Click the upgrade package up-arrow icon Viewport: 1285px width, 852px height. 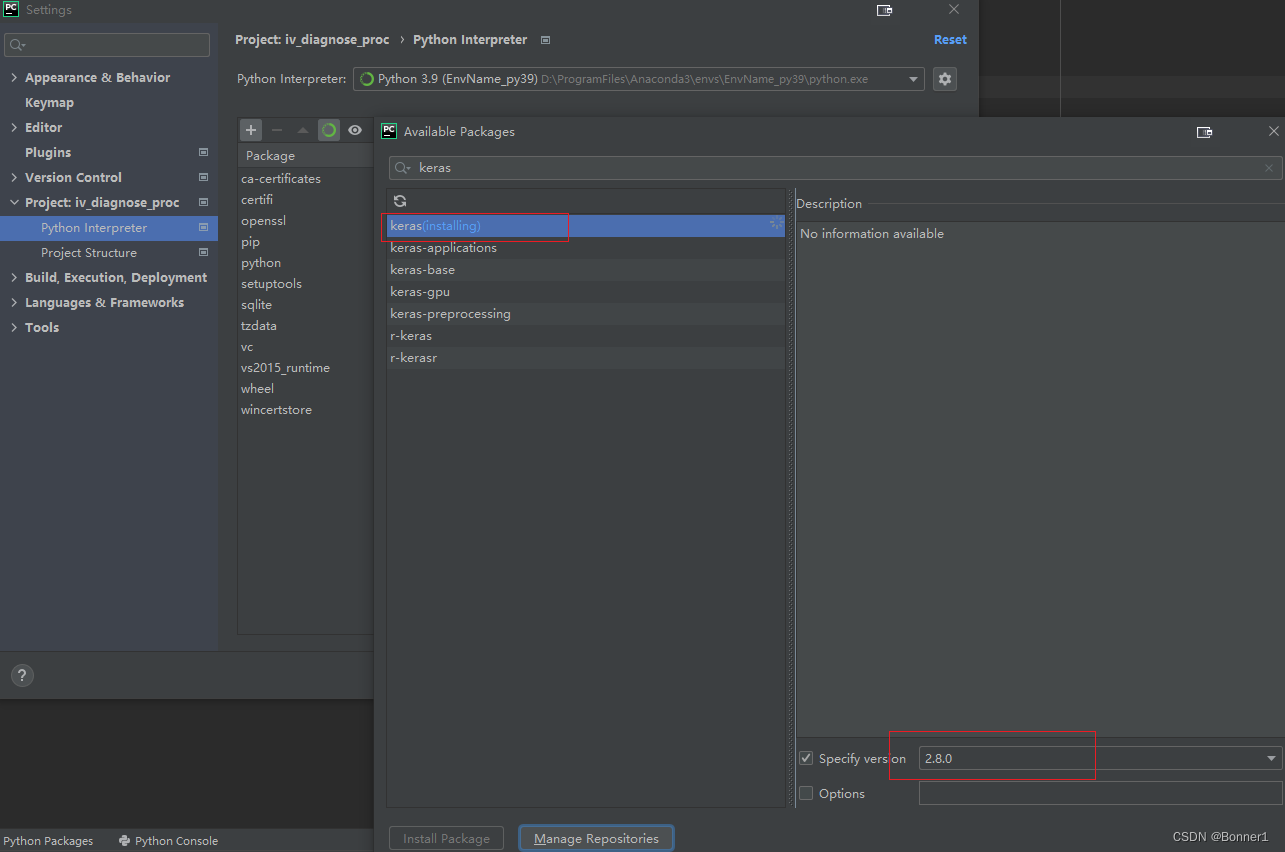point(303,130)
